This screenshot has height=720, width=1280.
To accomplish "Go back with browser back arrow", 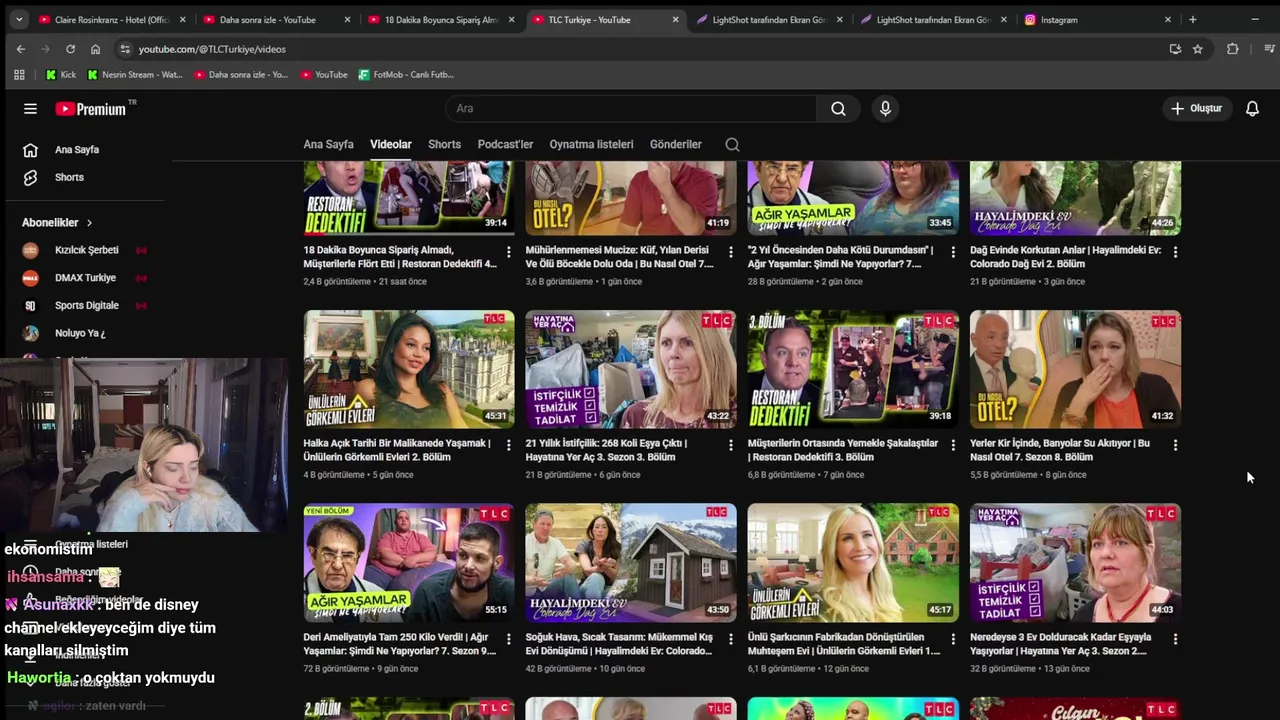I will pyautogui.click(x=21, y=49).
